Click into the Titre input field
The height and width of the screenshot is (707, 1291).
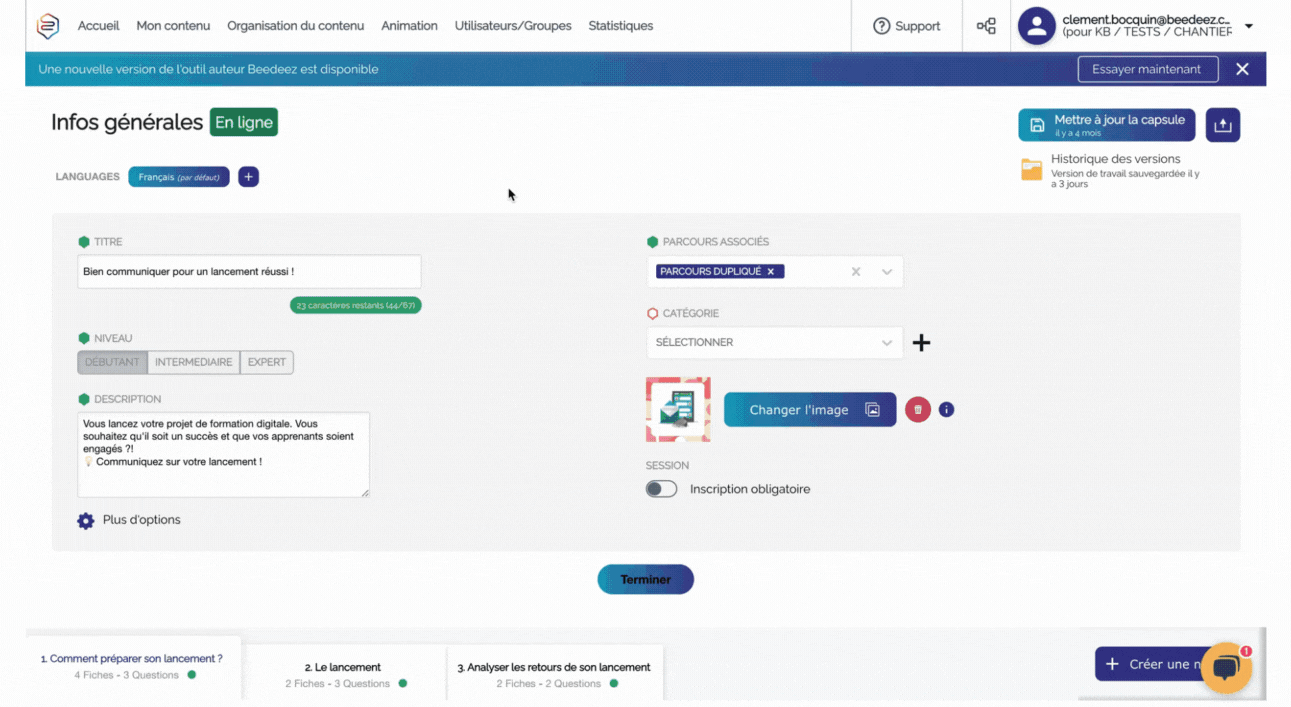point(249,272)
